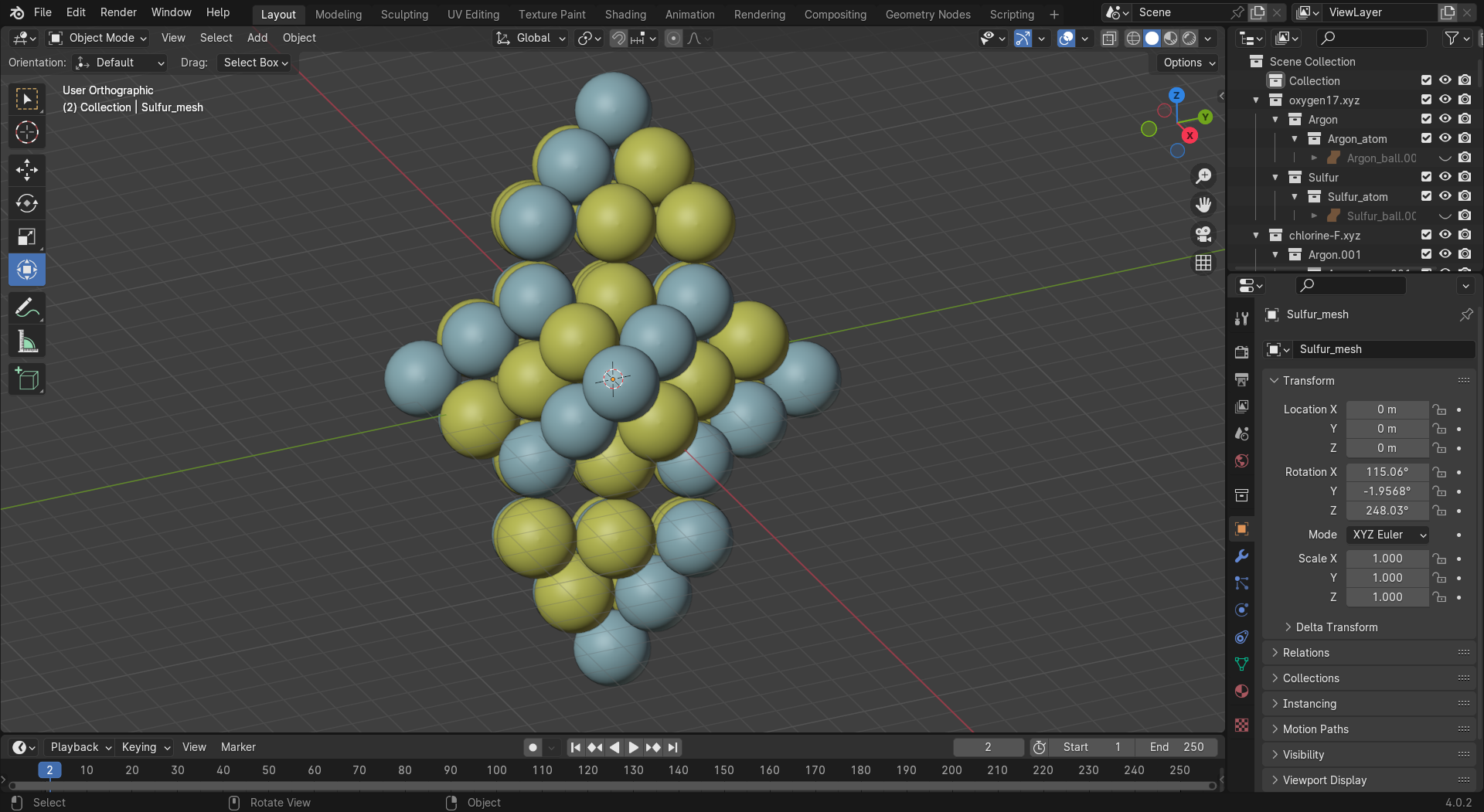Switch to the Shading workspace tab

(625, 14)
